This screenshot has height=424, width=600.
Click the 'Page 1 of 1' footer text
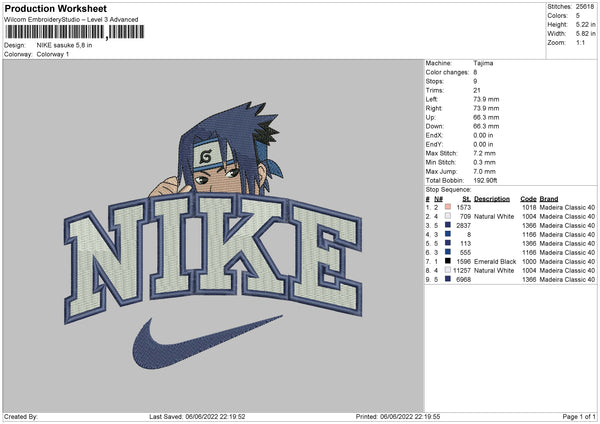(579, 417)
